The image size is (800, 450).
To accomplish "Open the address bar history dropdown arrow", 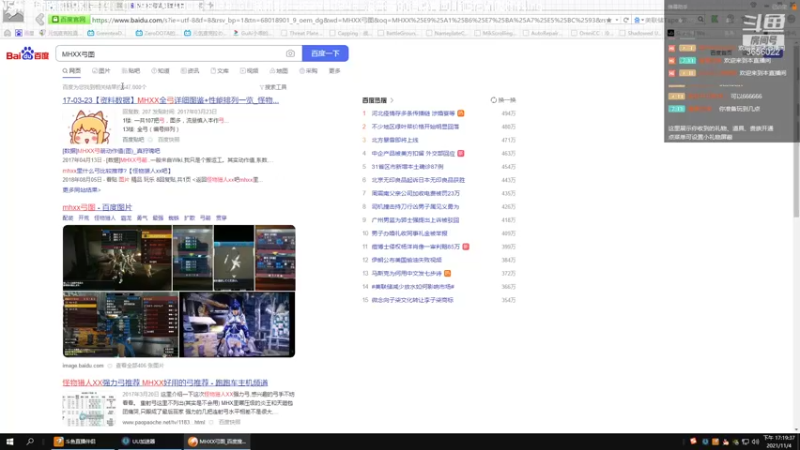I will (x=617, y=20).
